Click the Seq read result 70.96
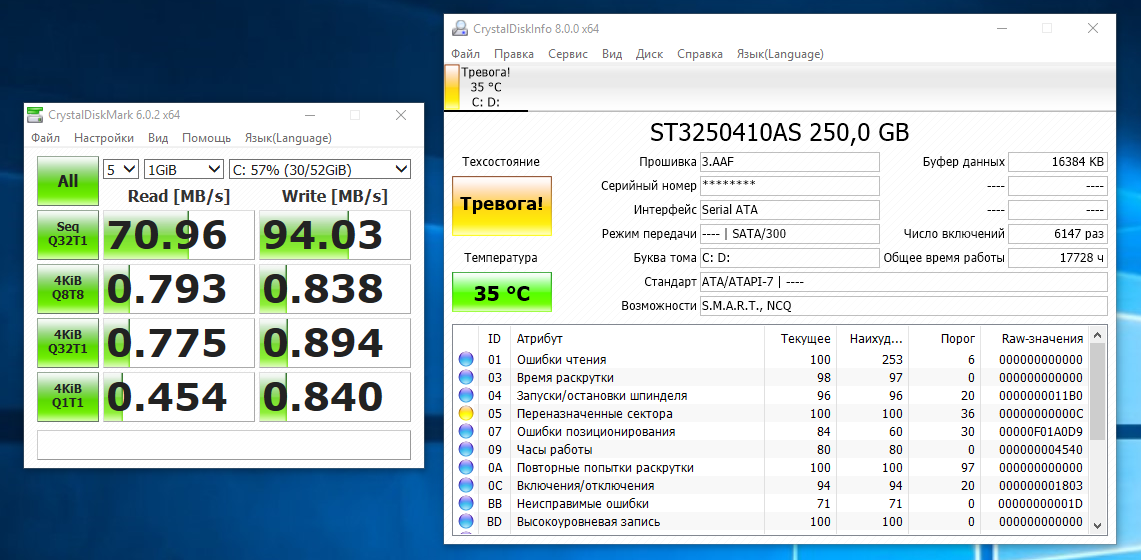Screen dimensions: 1141x560 pos(179,235)
